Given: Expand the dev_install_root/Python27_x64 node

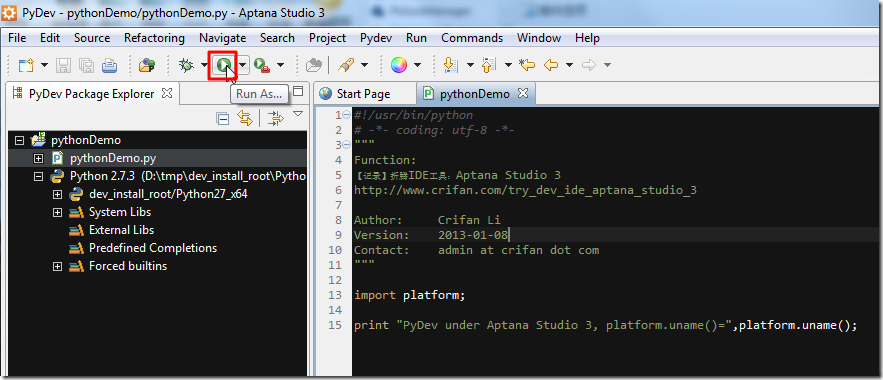Looking at the screenshot, I should [57, 194].
